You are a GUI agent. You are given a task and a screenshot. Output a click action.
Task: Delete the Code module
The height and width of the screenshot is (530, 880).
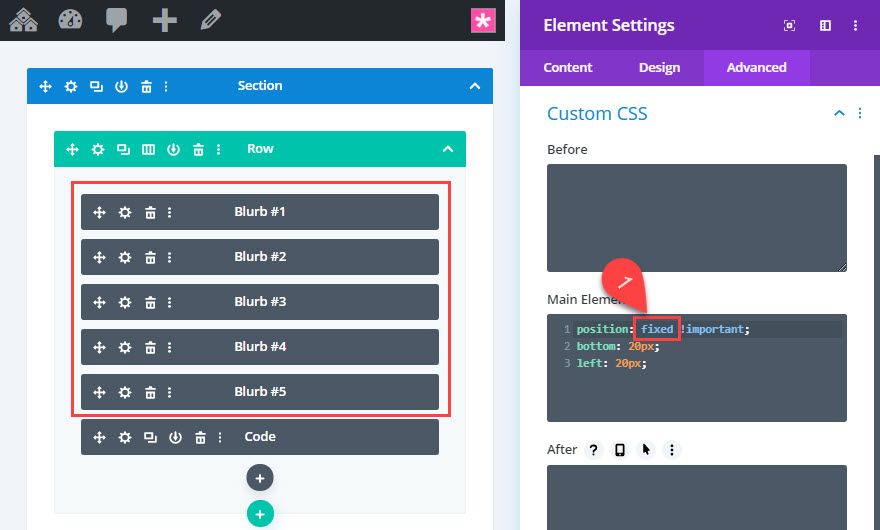pos(200,437)
